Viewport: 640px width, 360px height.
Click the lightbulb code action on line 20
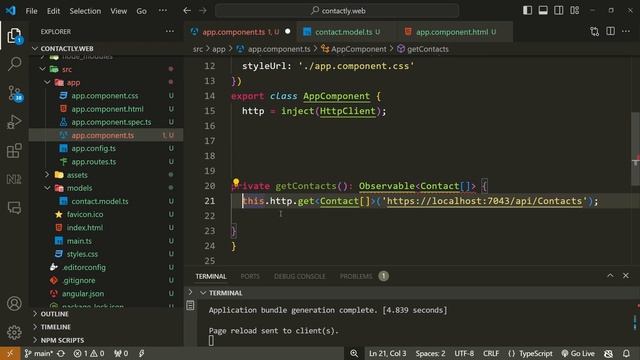[x=236, y=182]
